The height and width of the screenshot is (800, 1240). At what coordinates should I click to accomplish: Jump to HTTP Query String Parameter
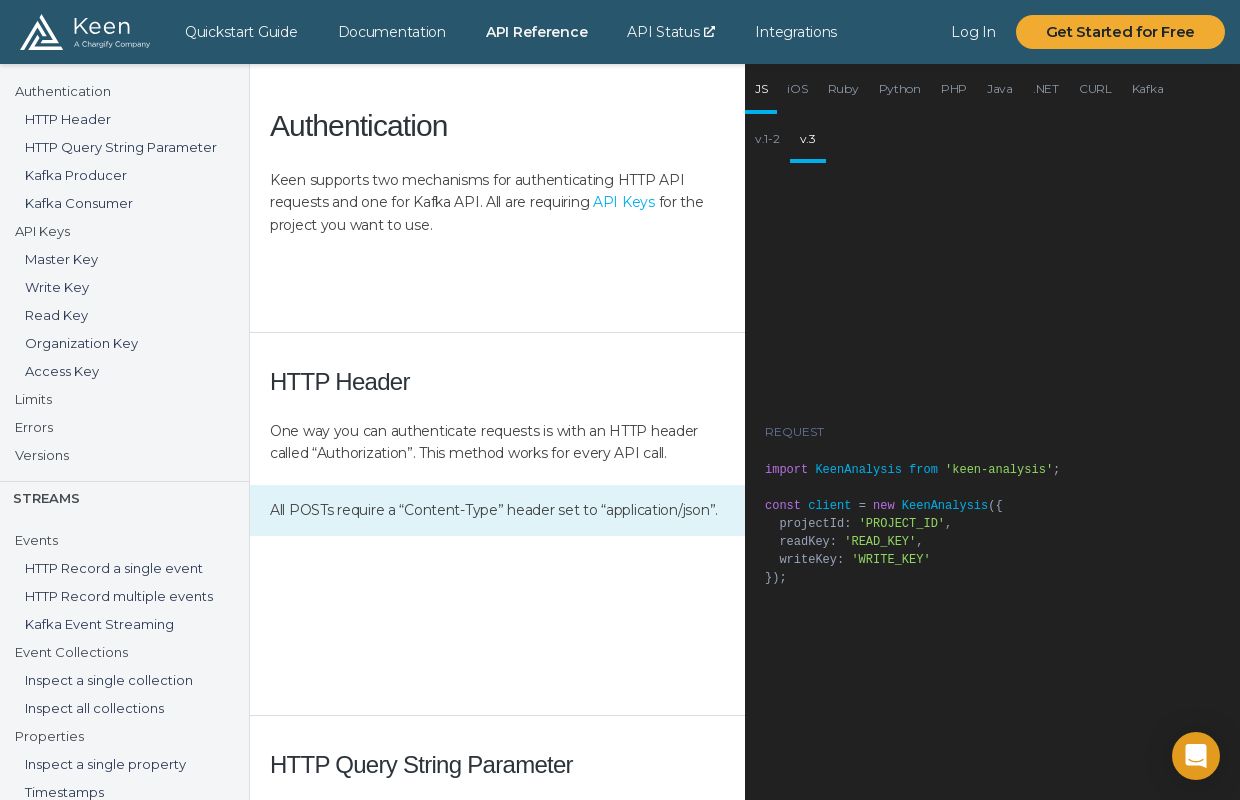[x=121, y=147]
